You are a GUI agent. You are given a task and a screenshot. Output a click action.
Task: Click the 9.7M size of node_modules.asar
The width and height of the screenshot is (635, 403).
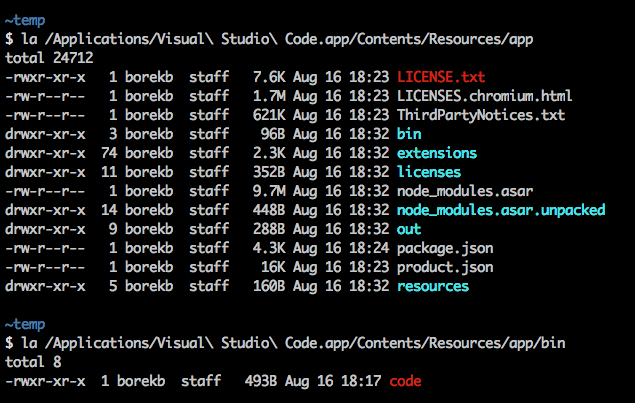(269, 191)
